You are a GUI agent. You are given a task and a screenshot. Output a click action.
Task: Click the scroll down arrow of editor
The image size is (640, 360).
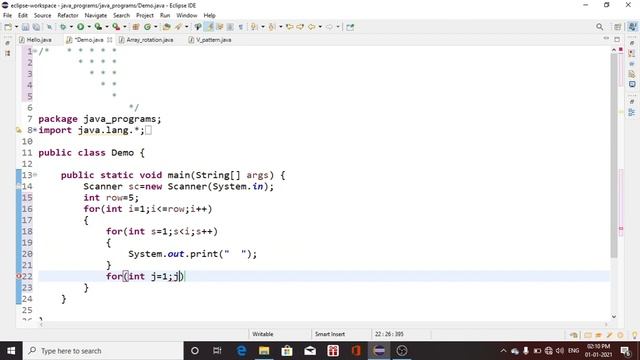pyautogui.click(x=614, y=317)
